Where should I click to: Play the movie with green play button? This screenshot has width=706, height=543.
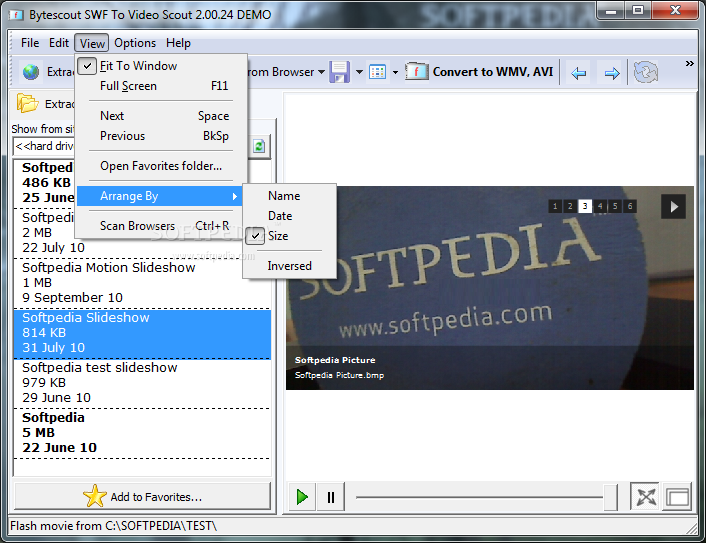[302, 497]
